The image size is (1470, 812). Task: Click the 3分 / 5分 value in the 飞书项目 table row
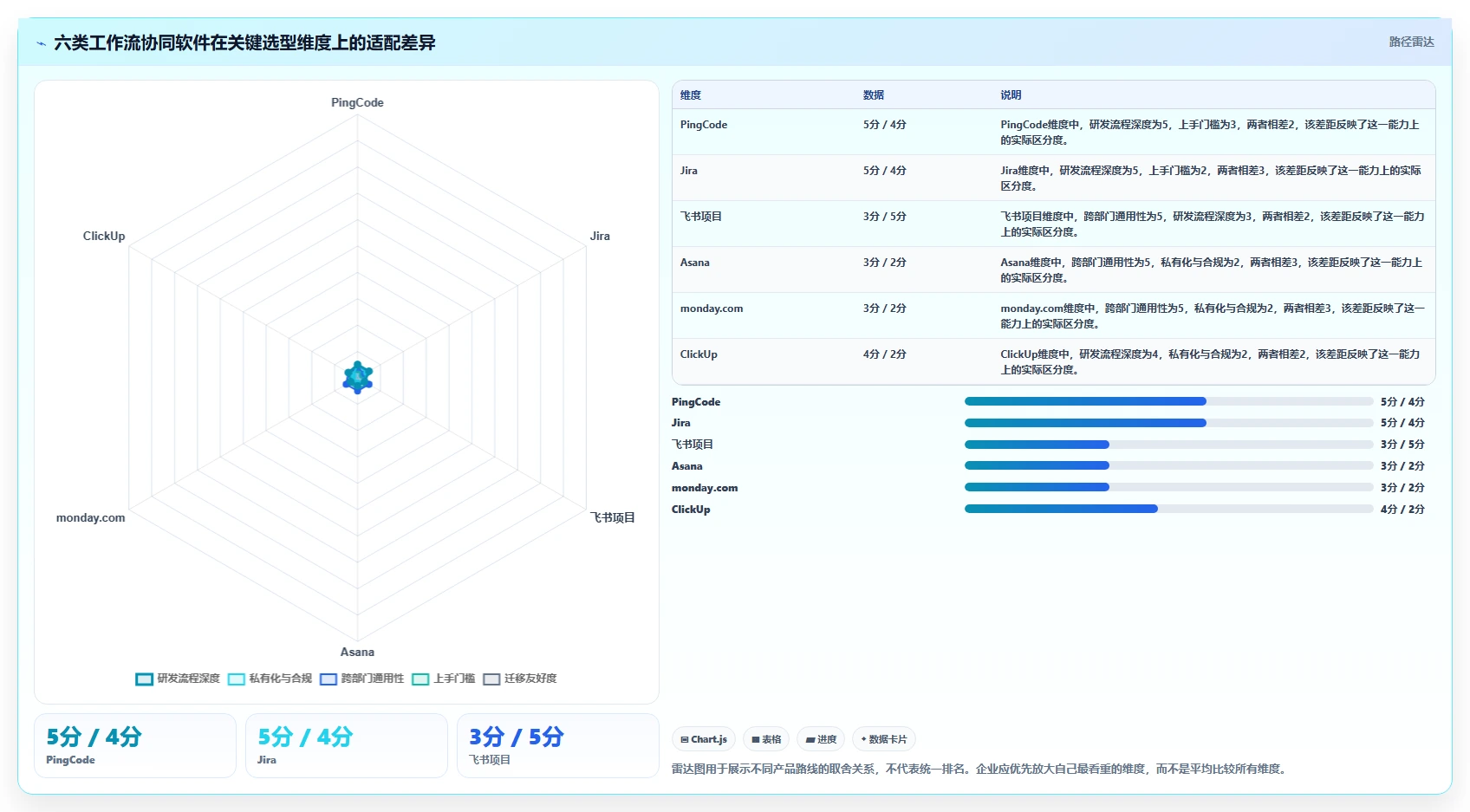point(885,217)
